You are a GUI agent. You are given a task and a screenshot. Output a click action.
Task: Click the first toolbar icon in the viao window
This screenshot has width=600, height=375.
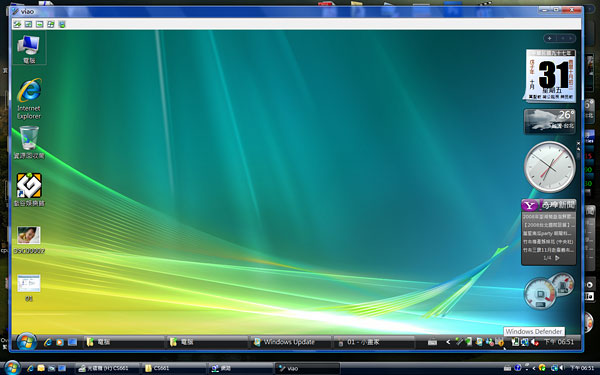click(17, 24)
